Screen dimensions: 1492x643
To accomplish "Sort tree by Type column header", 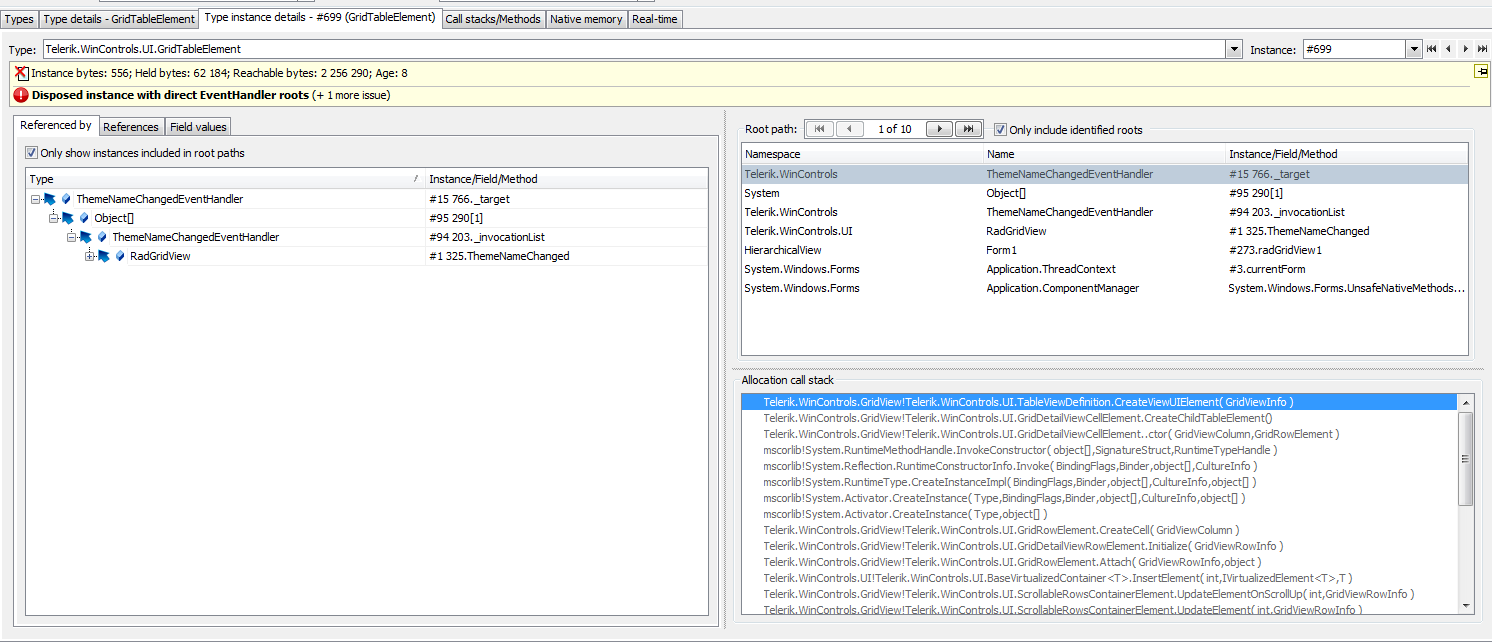I will pos(225,179).
